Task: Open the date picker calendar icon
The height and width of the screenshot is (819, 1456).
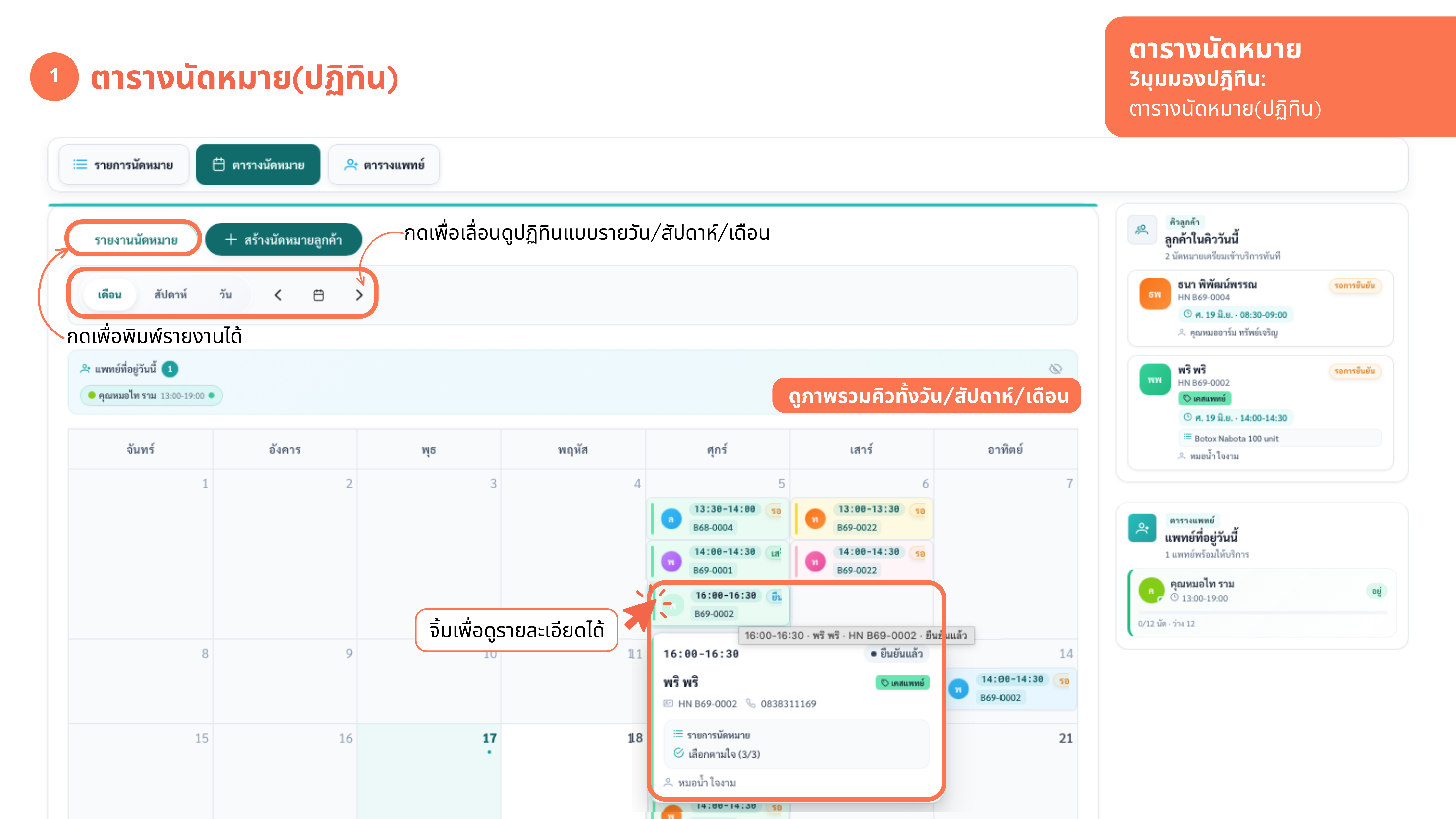Action: point(319,295)
